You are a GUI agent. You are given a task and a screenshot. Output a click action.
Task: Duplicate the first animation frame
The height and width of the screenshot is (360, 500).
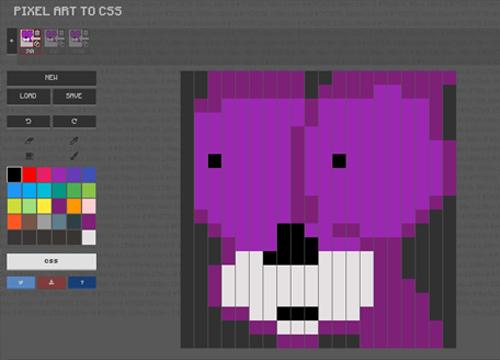click(37, 43)
